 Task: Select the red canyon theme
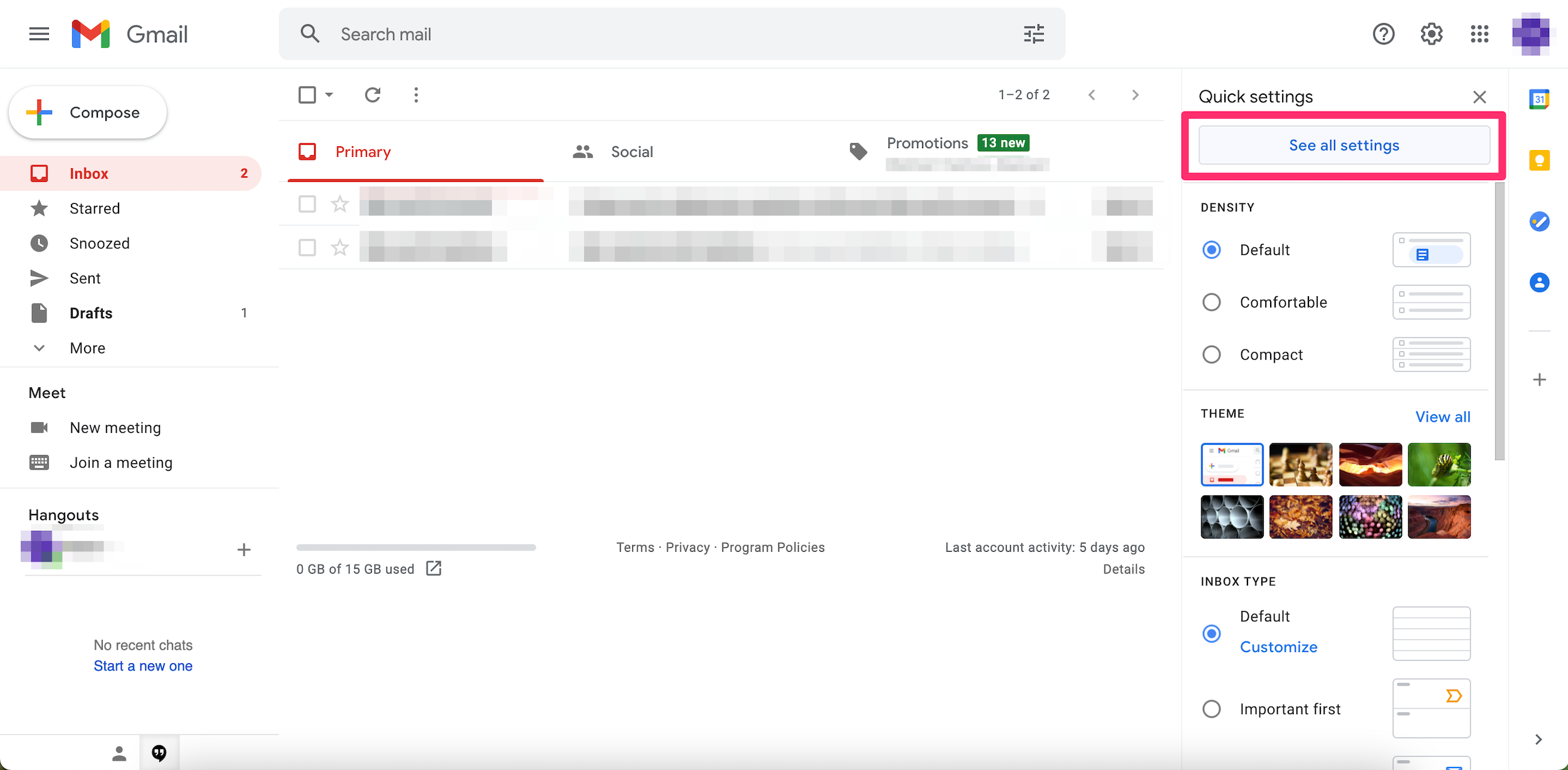(1370, 464)
